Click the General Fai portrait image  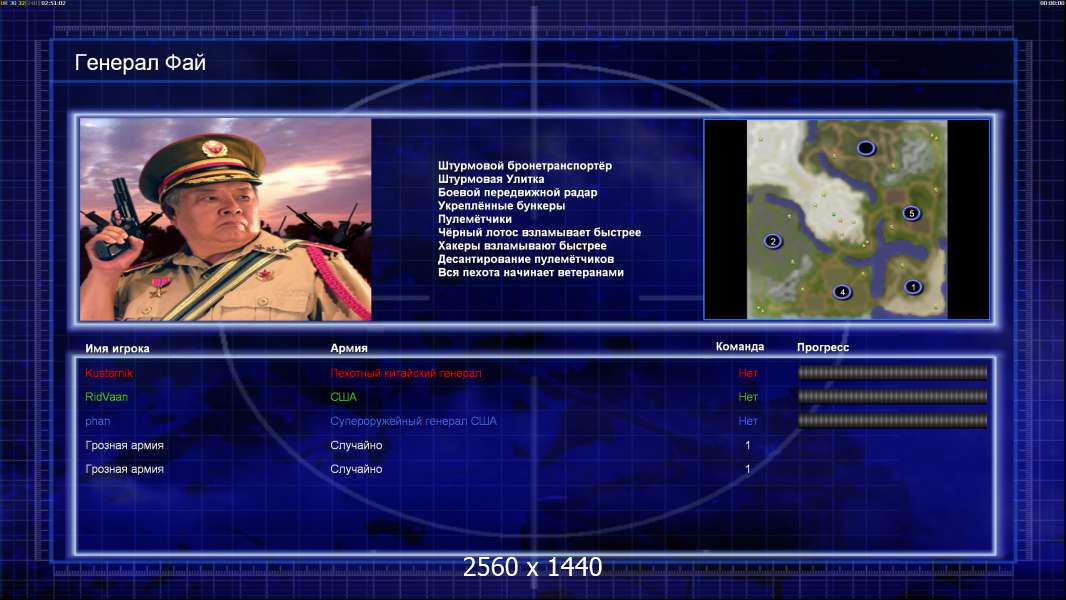point(226,219)
